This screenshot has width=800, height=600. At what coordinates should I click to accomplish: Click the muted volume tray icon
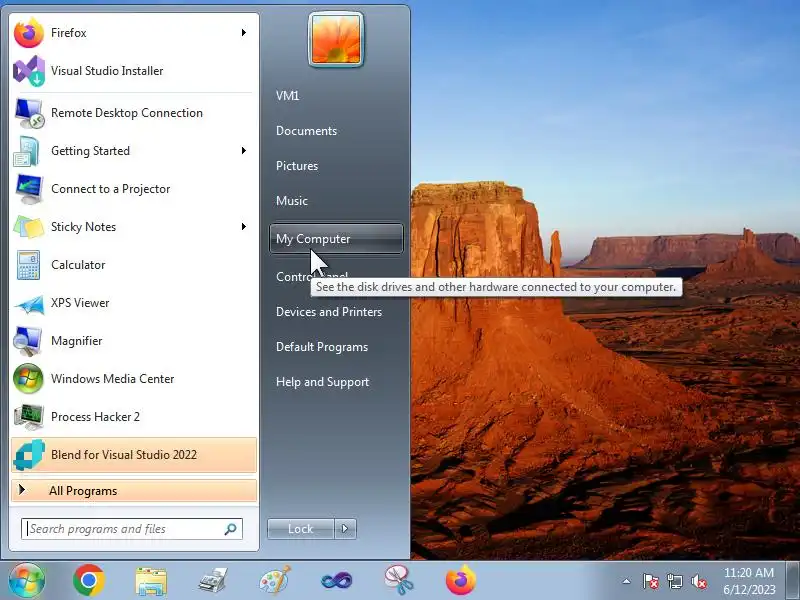click(x=698, y=581)
